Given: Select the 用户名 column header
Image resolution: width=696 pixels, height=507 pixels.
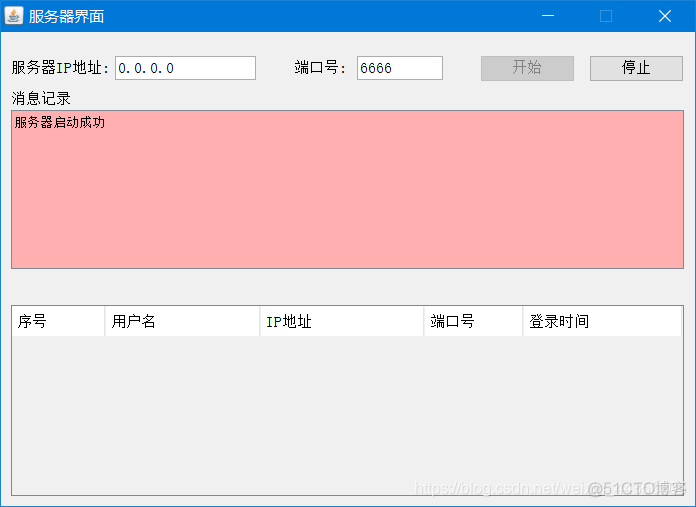Looking at the screenshot, I should [182, 321].
